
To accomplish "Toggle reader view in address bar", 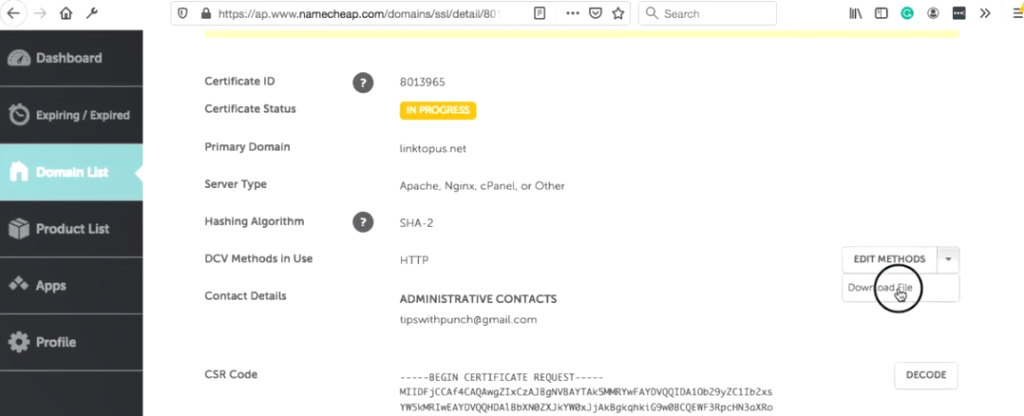I will coord(539,13).
